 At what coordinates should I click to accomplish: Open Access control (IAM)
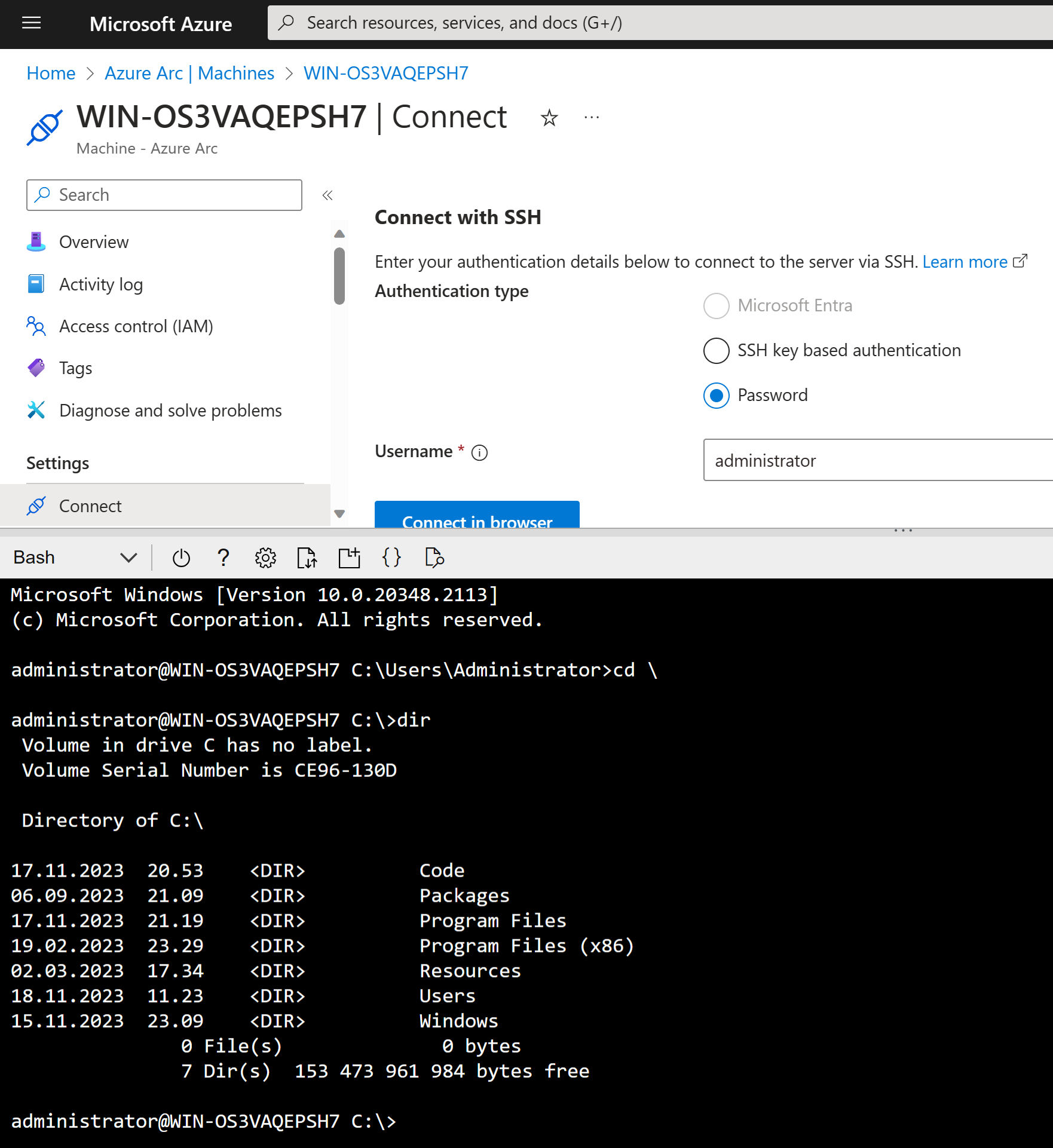point(136,326)
